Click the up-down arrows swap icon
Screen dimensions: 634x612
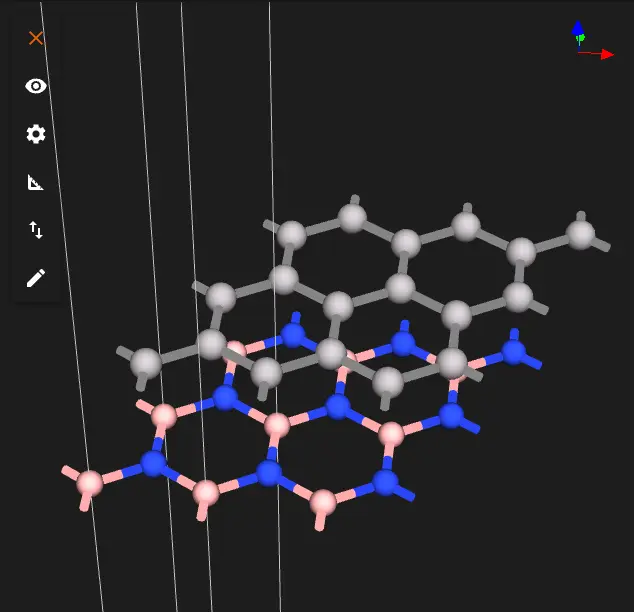tap(36, 230)
